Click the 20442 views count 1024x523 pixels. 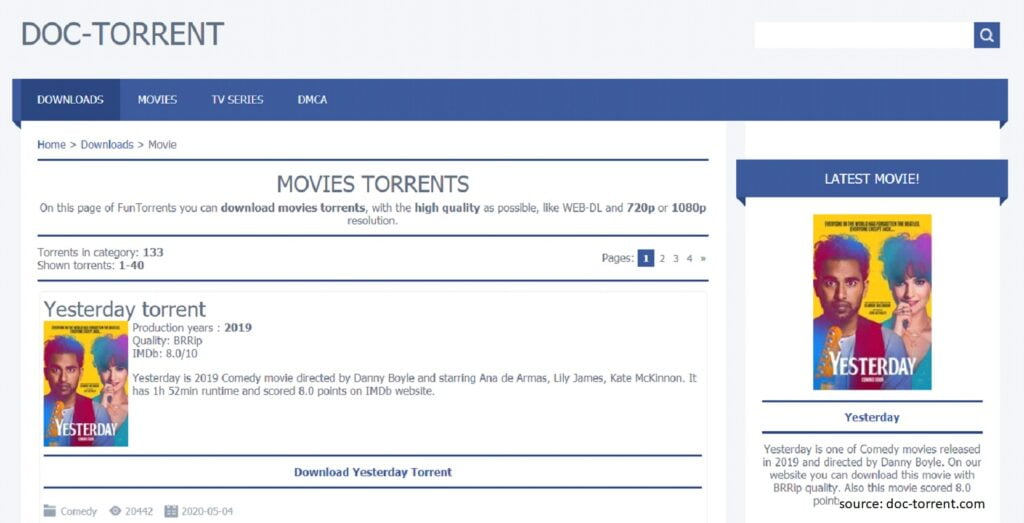tap(138, 511)
